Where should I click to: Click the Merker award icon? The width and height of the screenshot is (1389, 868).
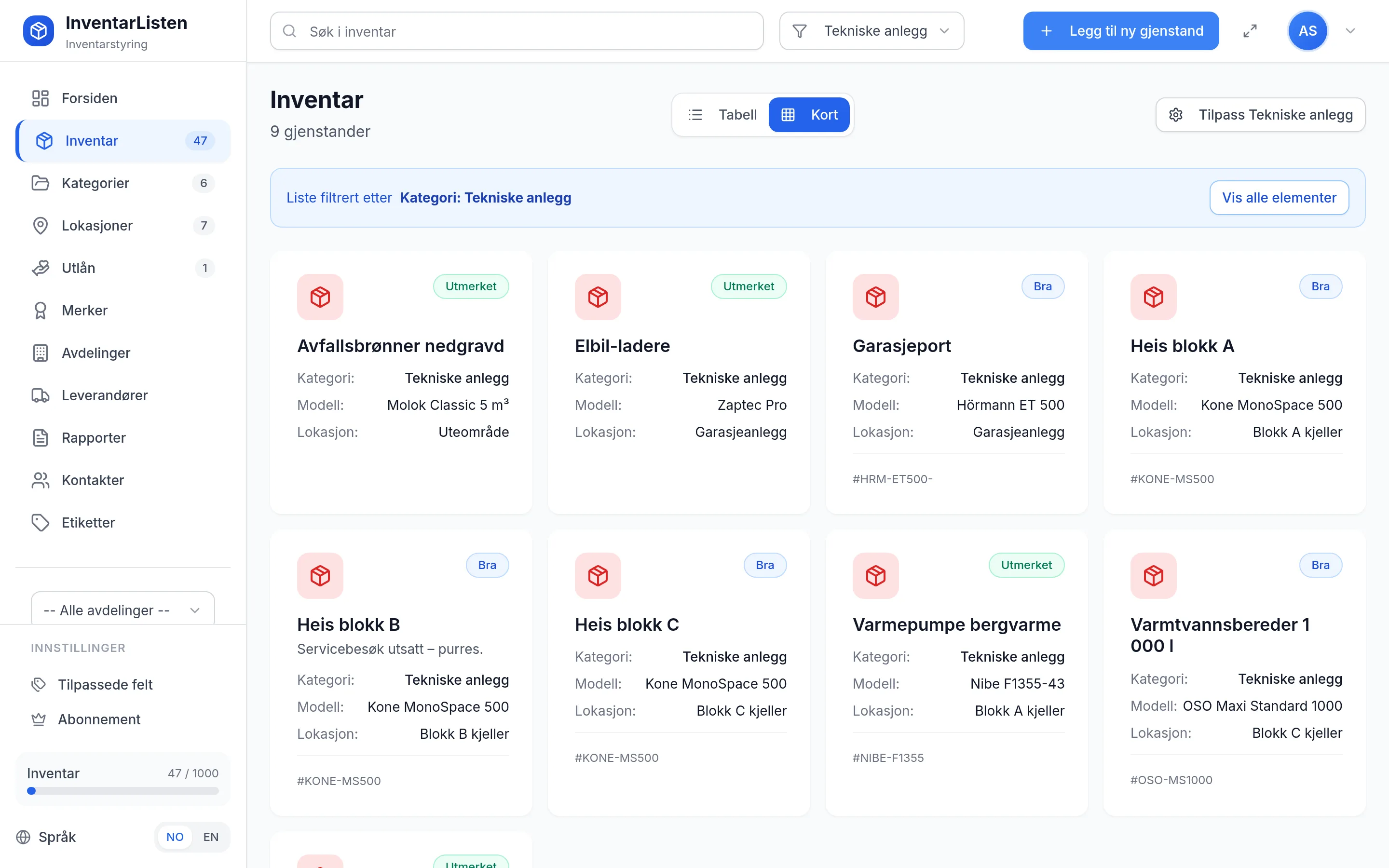tap(40, 311)
